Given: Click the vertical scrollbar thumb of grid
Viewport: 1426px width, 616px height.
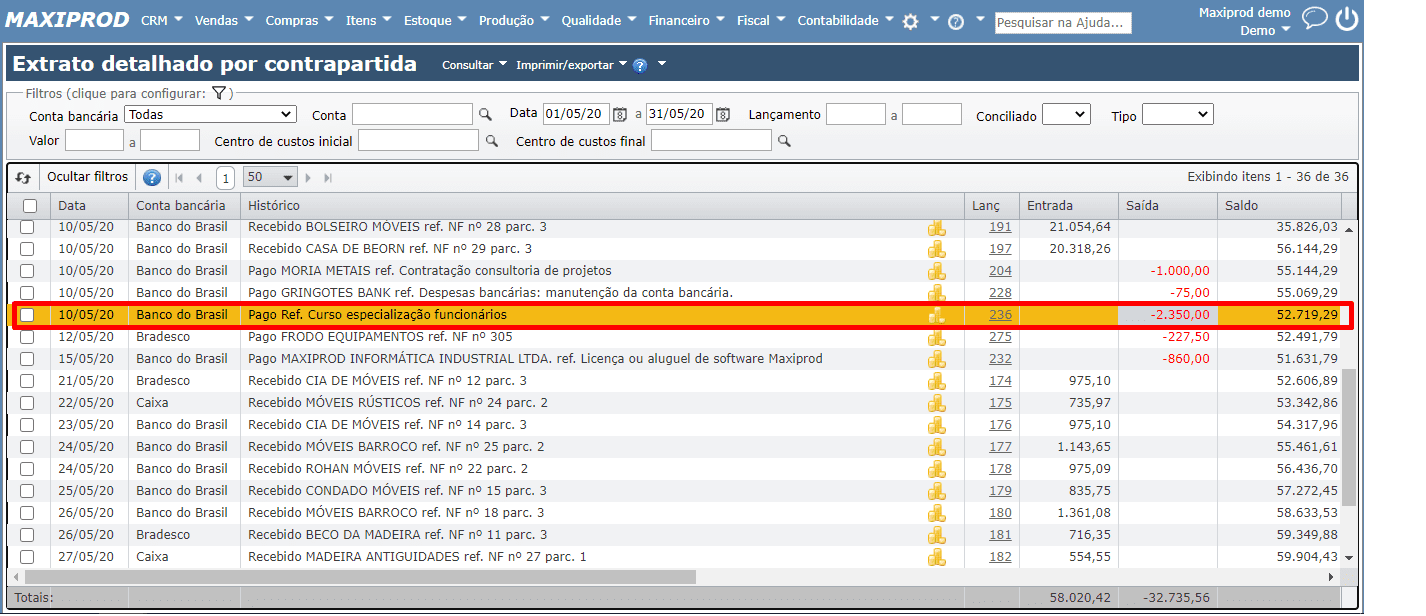Looking at the screenshot, I should pos(1348,437).
